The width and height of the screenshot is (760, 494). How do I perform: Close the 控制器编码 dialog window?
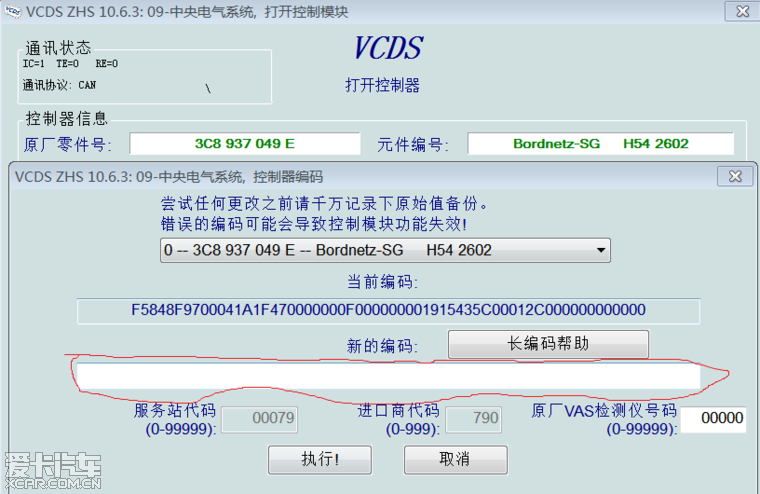(735, 176)
